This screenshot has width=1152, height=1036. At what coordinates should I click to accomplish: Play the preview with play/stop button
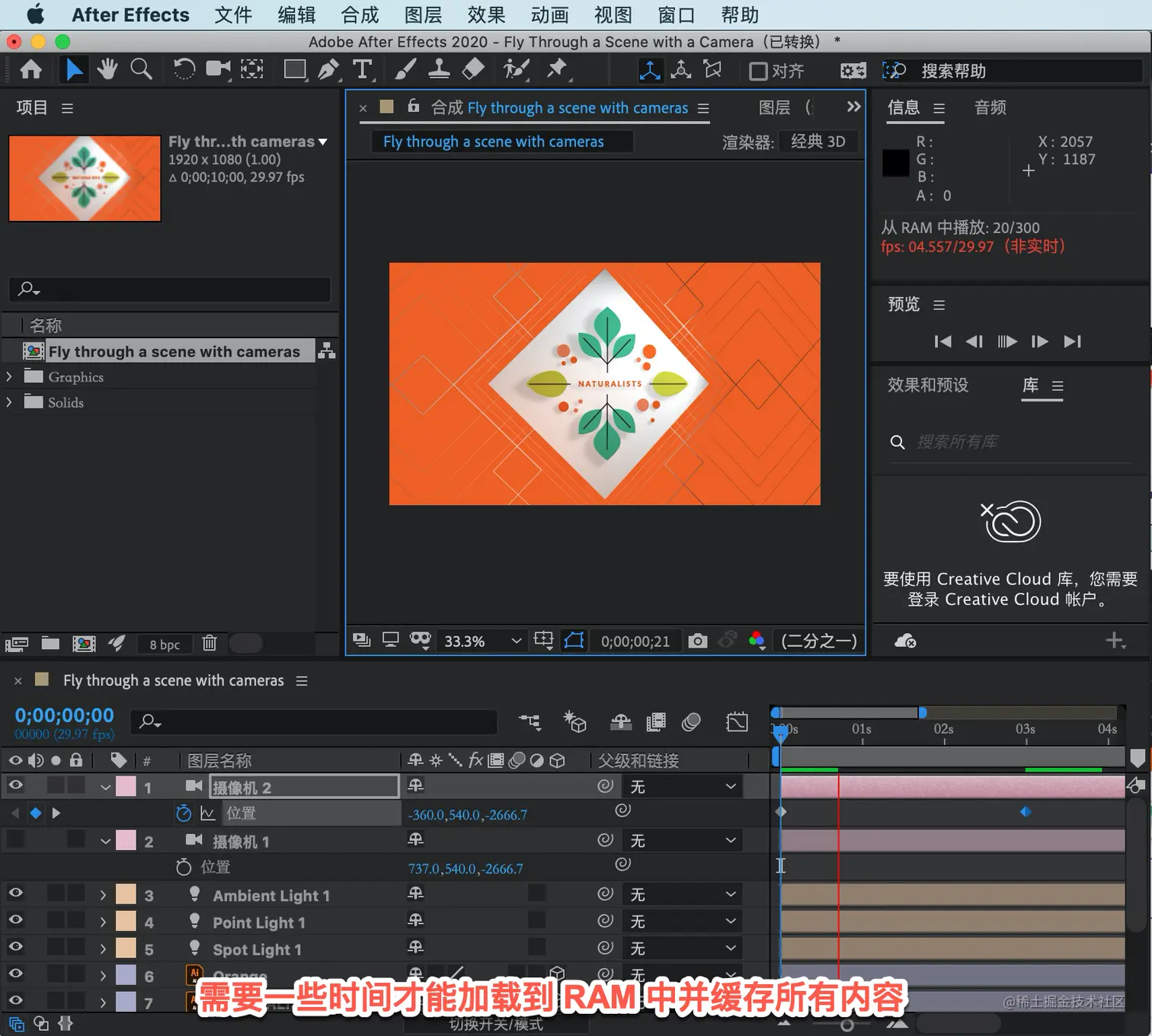point(1007,341)
